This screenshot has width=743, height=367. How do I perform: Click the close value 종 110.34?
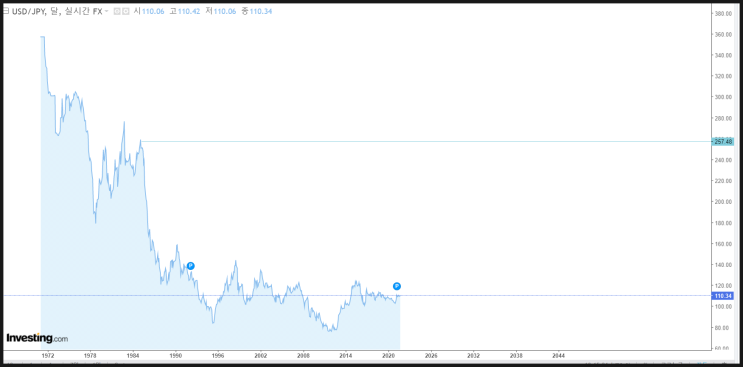point(256,11)
